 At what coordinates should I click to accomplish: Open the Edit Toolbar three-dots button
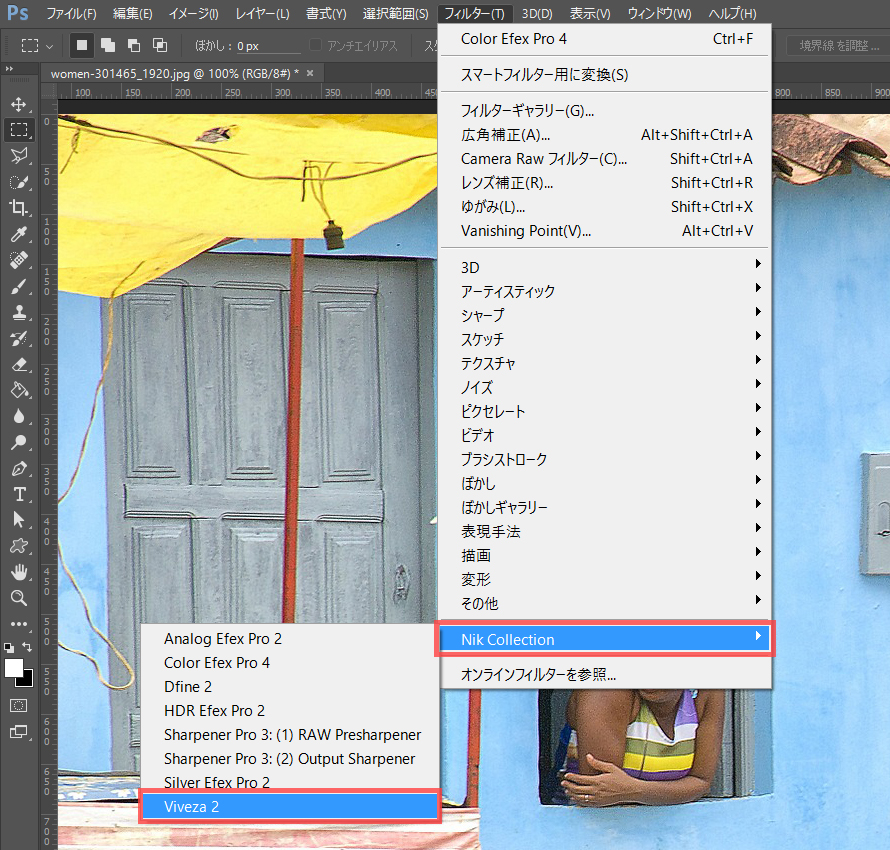[19, 624]
